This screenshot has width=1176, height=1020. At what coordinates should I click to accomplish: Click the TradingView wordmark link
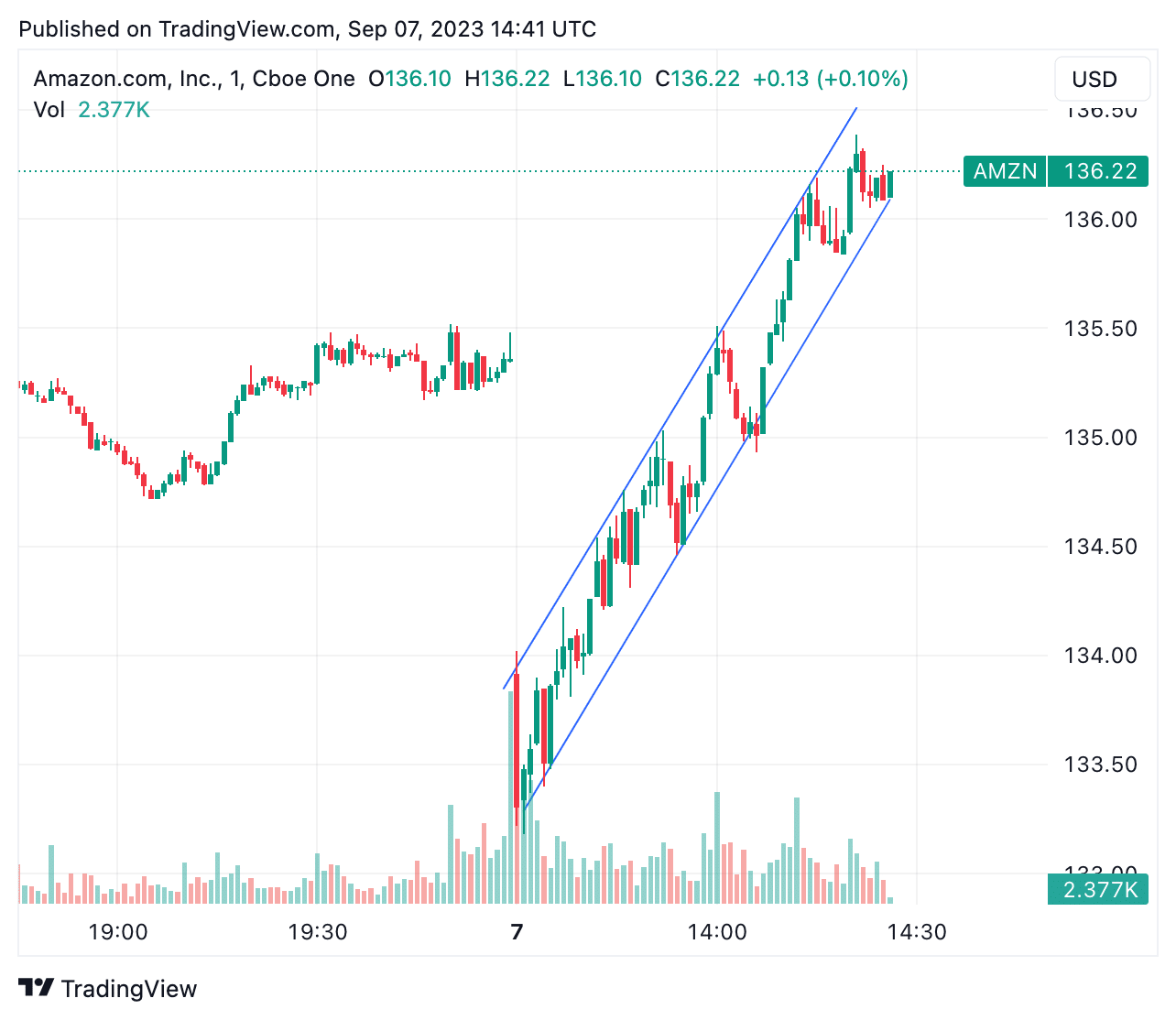coord(129,989)
